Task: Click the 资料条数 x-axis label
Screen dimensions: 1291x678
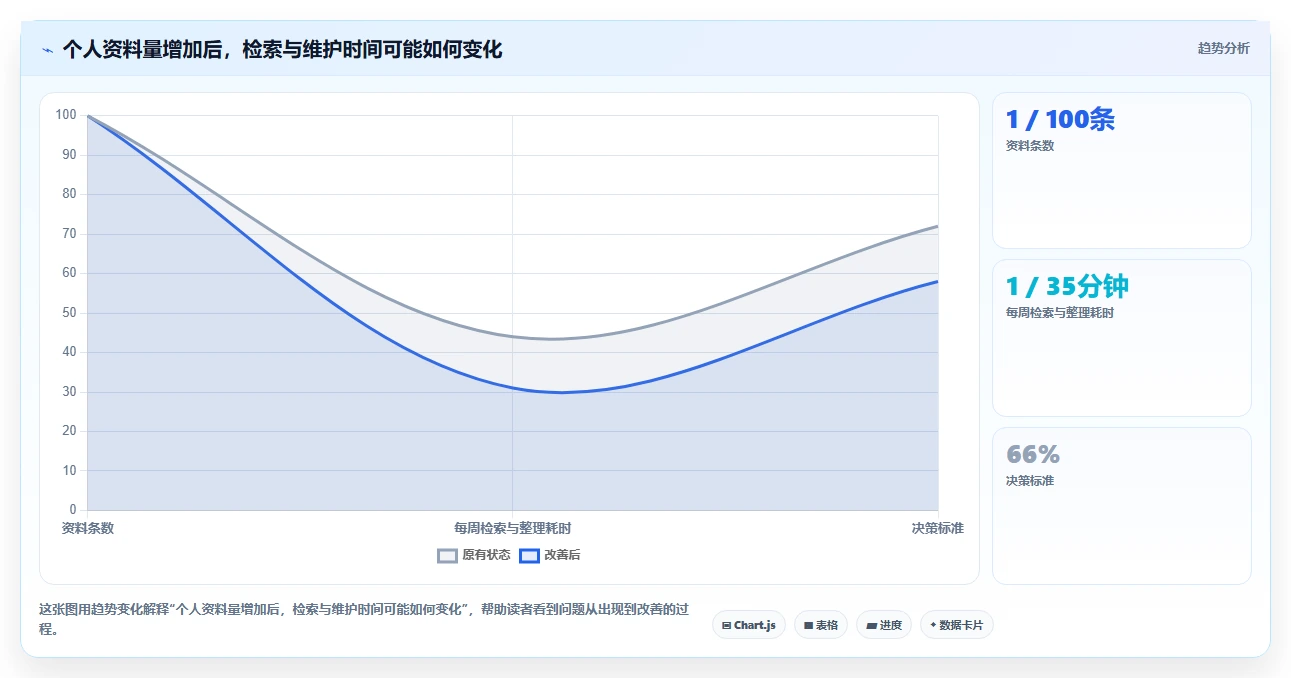Action: pyautogui.click(x=88, y=528)
